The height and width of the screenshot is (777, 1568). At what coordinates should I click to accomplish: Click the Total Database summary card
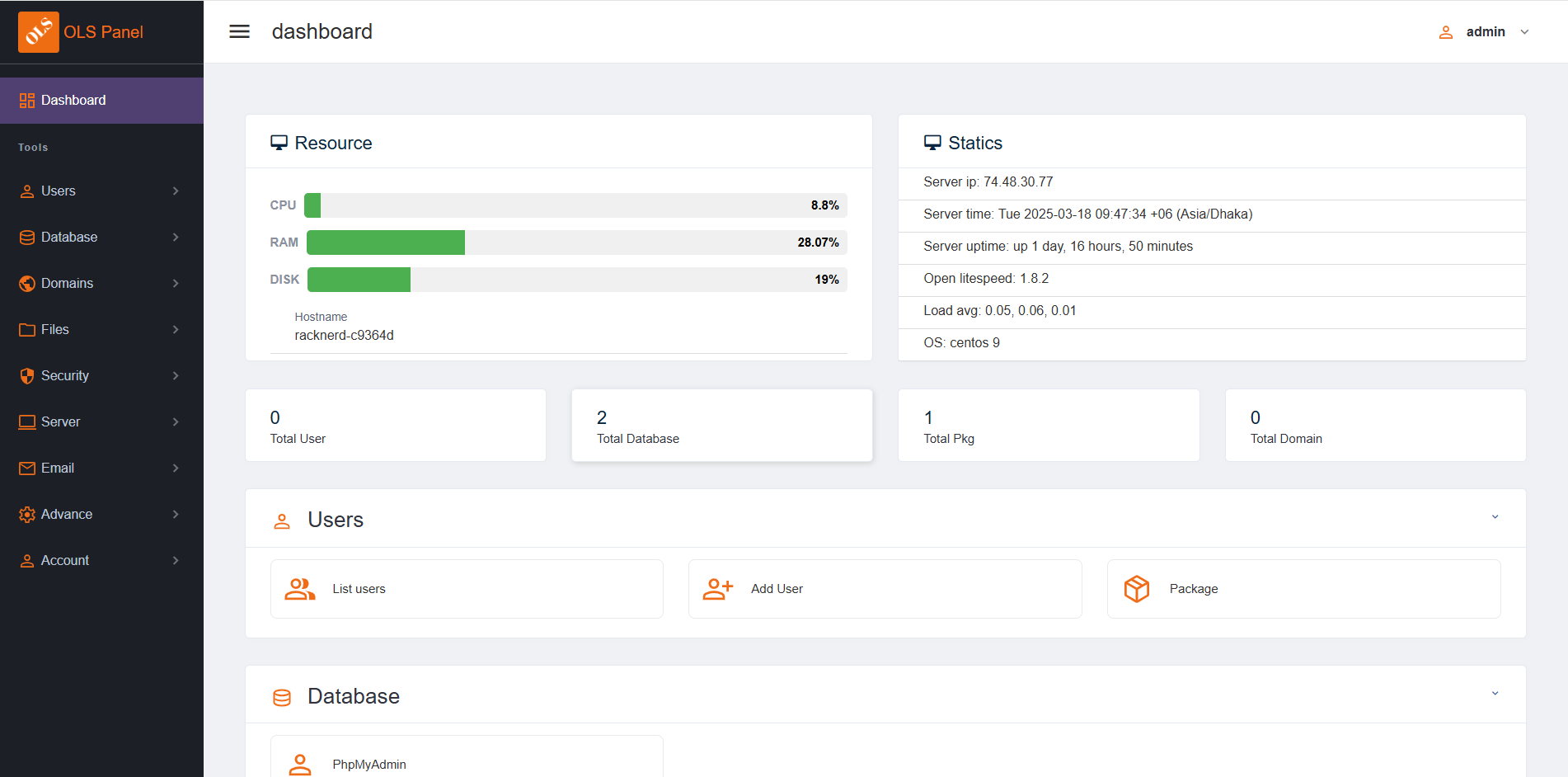pos(721,426)
